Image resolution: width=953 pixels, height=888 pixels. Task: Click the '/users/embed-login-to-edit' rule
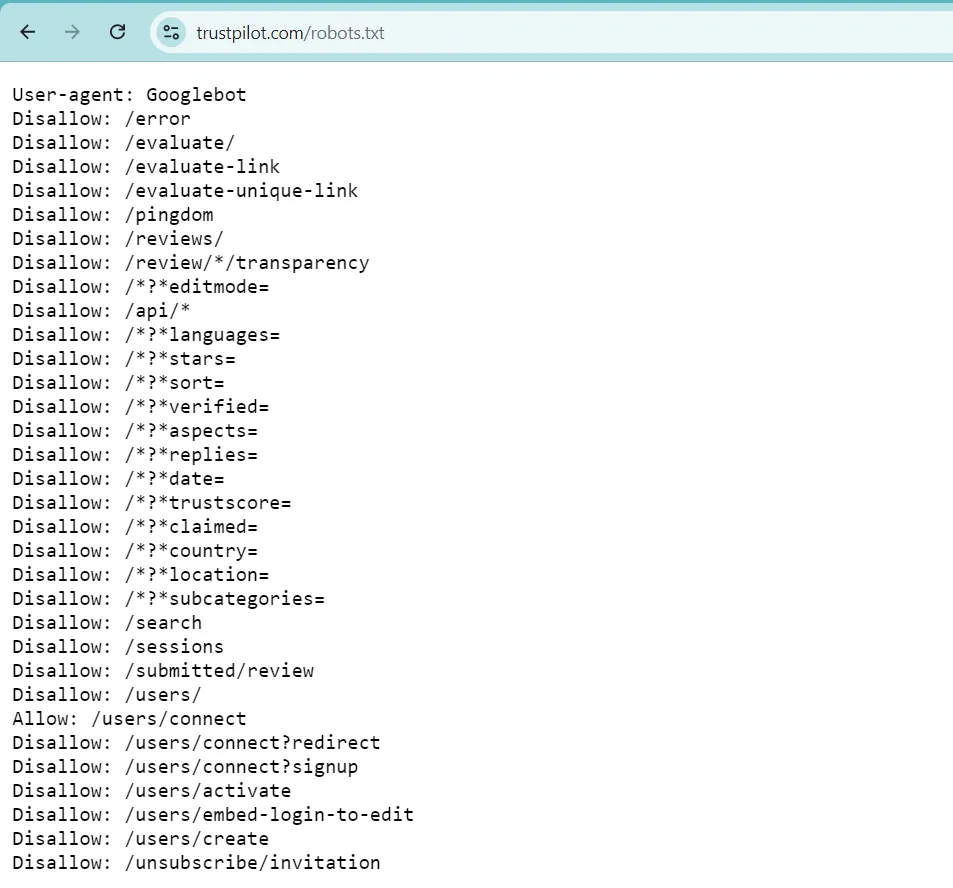[x=269, y=815]
